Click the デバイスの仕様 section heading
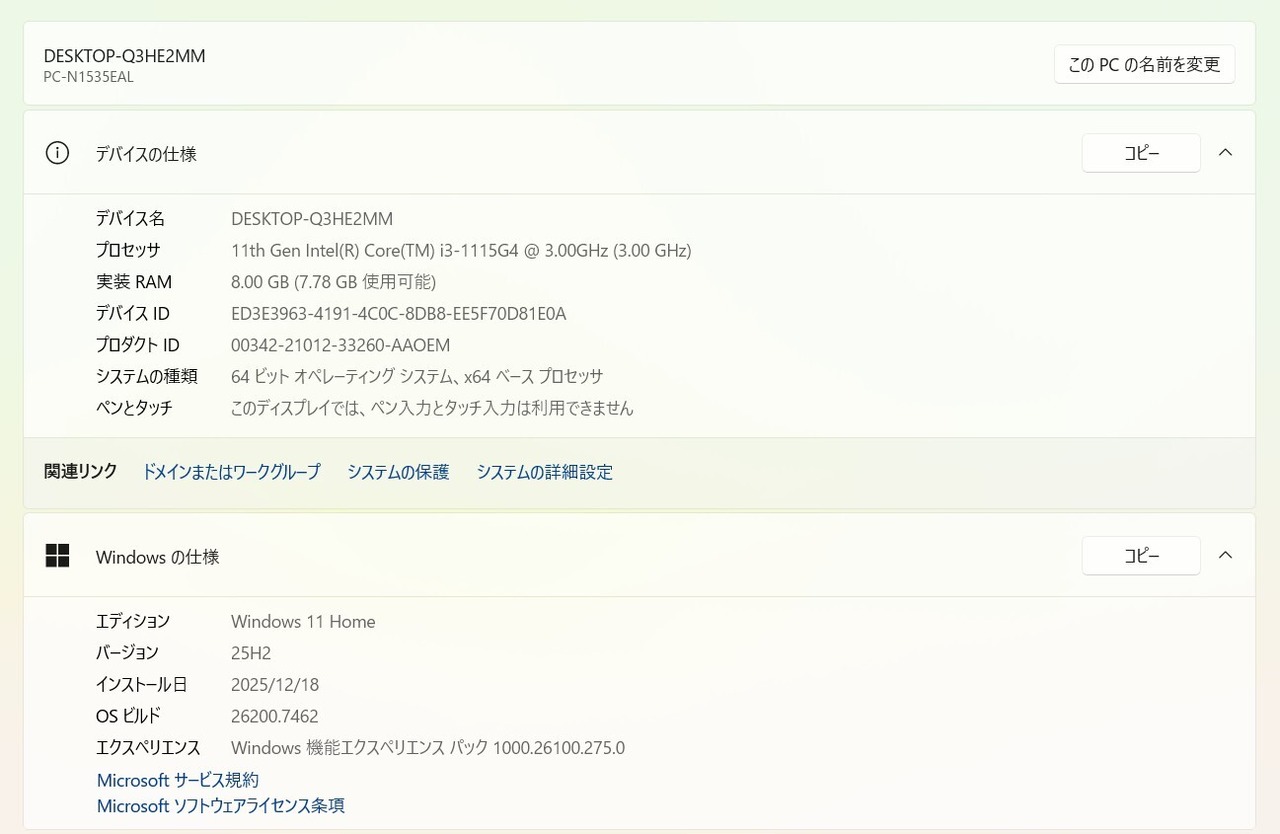Screen dimensions: 1280x834 (x=146, y=154)
